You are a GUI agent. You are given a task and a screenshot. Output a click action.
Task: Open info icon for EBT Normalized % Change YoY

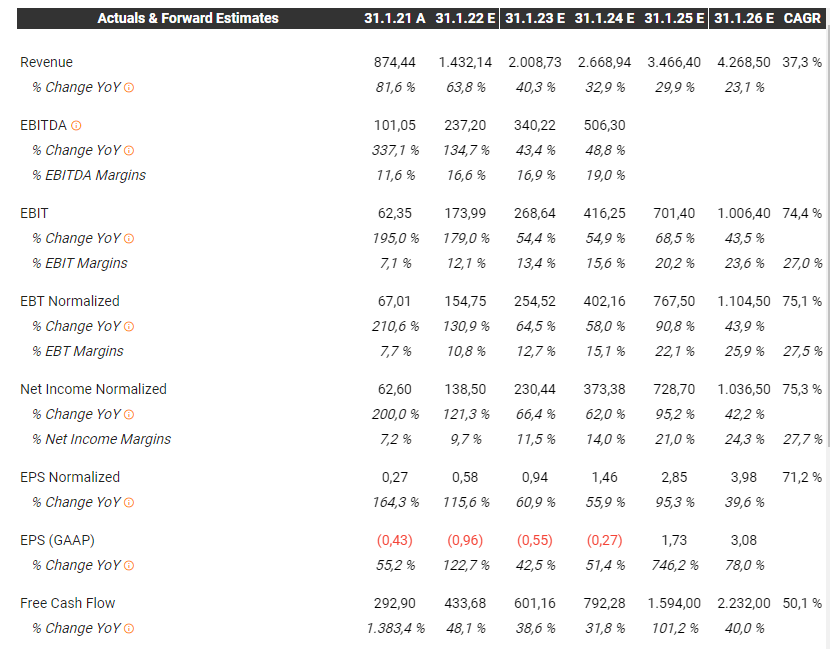coord(129,327)
